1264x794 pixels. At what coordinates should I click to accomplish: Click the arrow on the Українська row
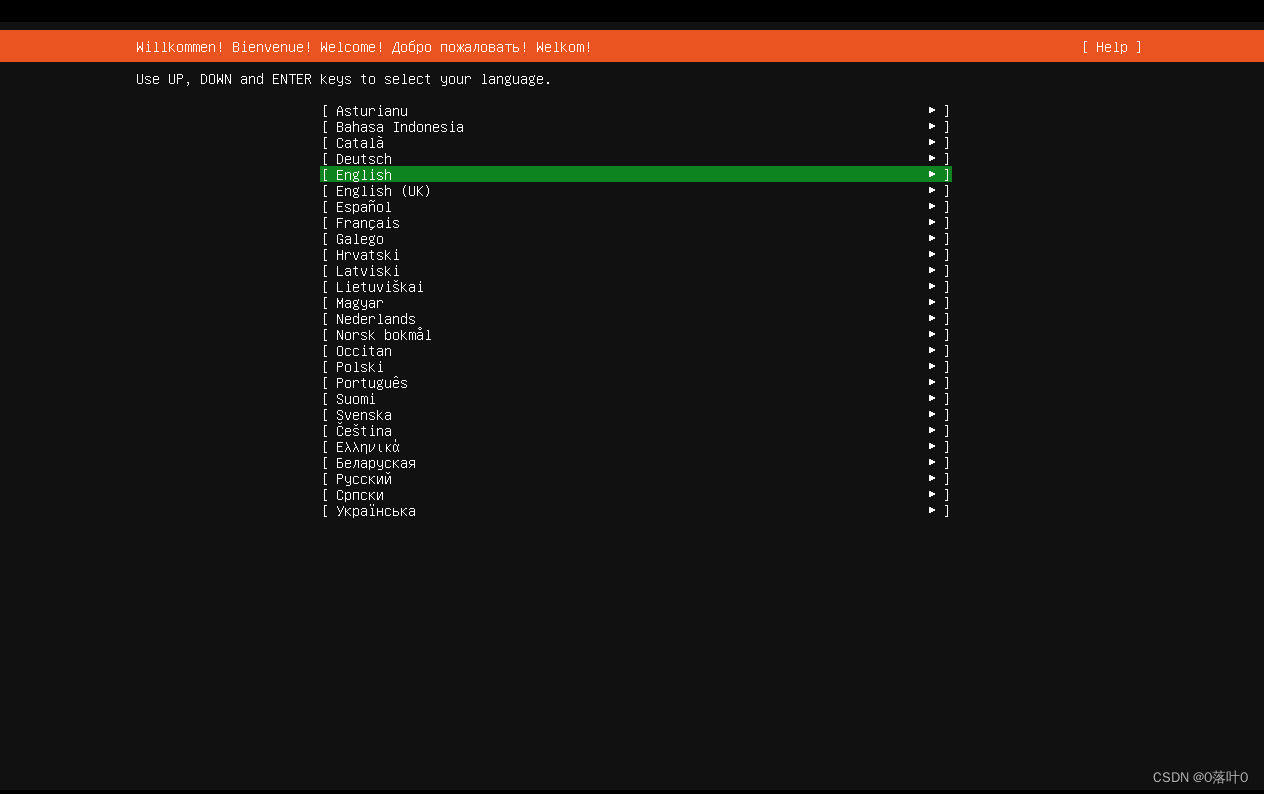point(932,510)
